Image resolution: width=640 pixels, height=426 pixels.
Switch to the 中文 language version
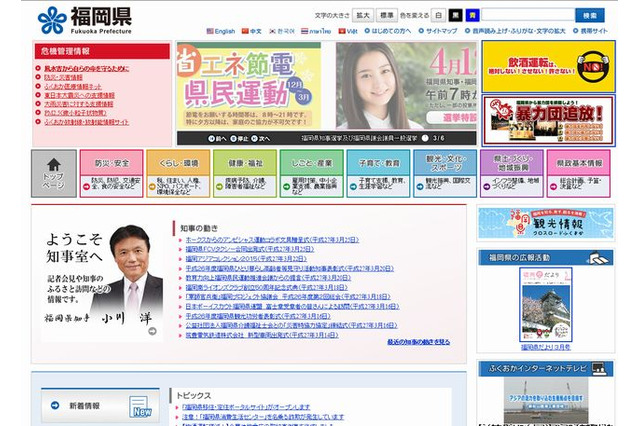click(x=251, y=31)
